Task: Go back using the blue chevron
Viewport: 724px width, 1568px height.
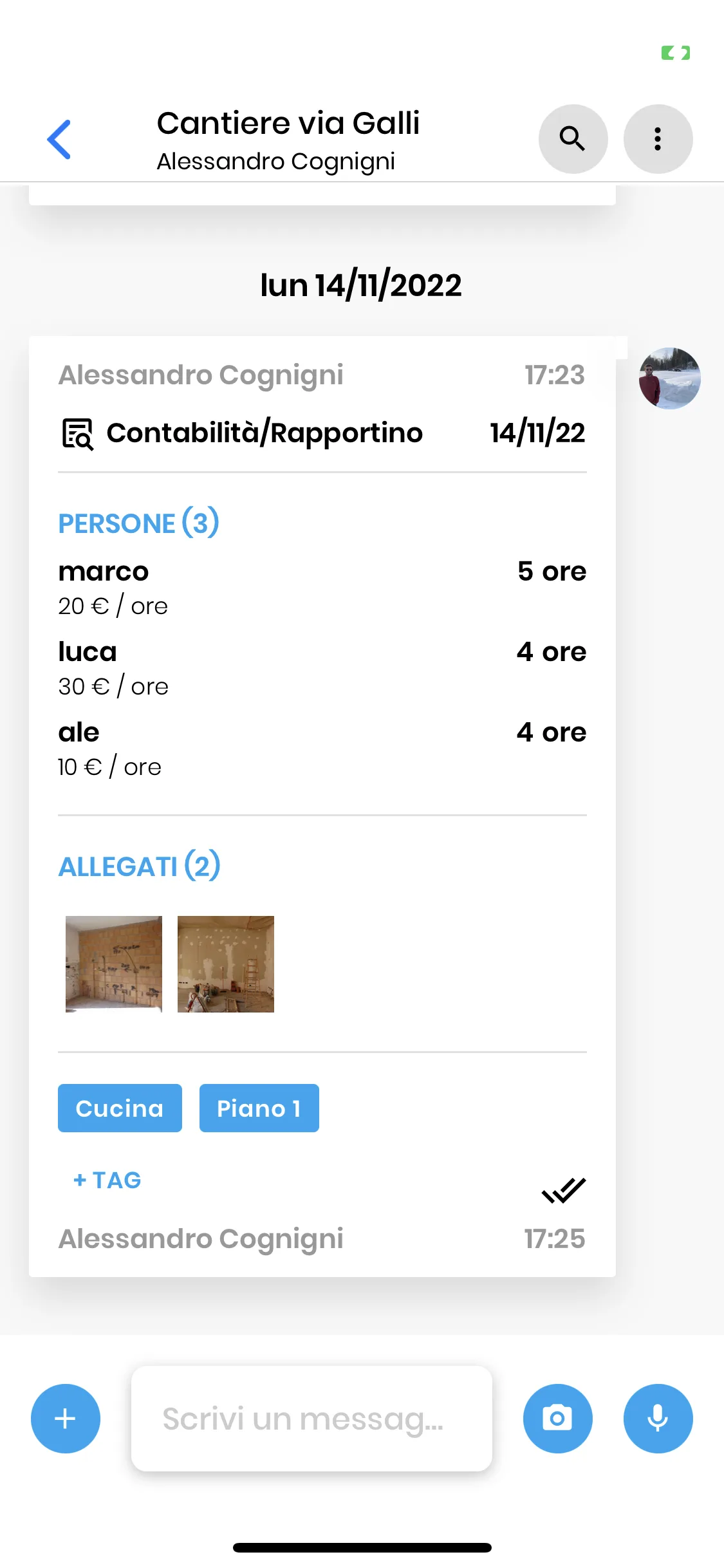Action: tap(59, 139)
